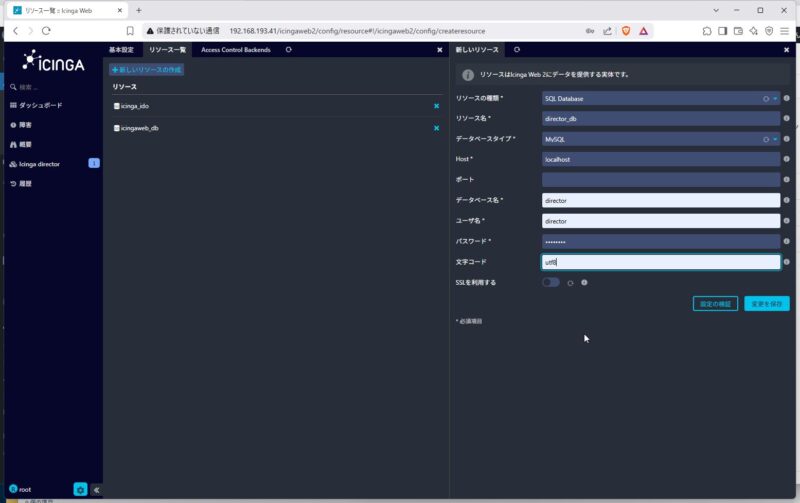This screenshot has width=800, height=503.
Task: Click the Icinga logo in the sidebar
Action: click(x=53, y=61)
